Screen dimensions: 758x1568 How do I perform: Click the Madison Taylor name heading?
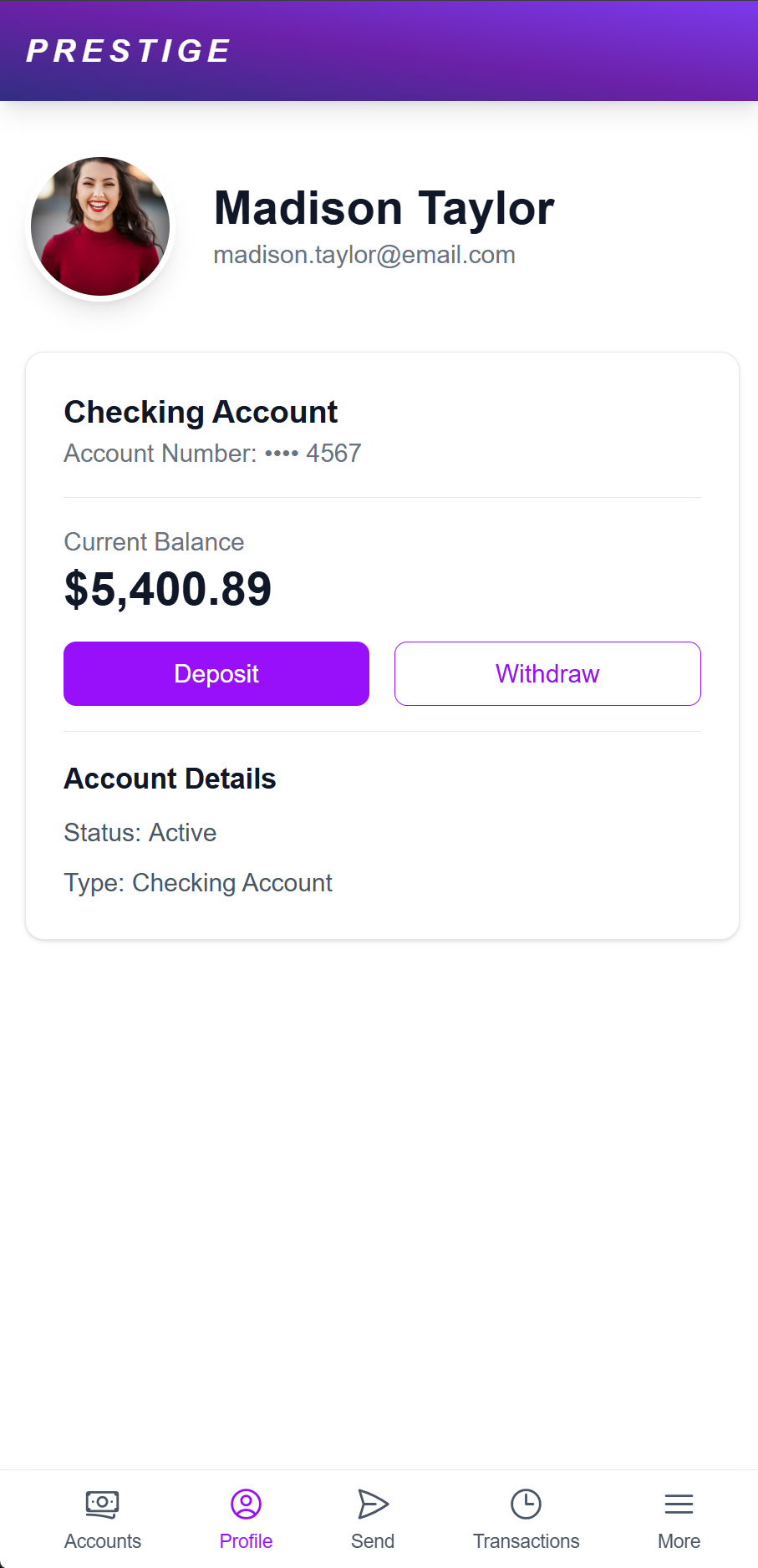pos(384,208)
